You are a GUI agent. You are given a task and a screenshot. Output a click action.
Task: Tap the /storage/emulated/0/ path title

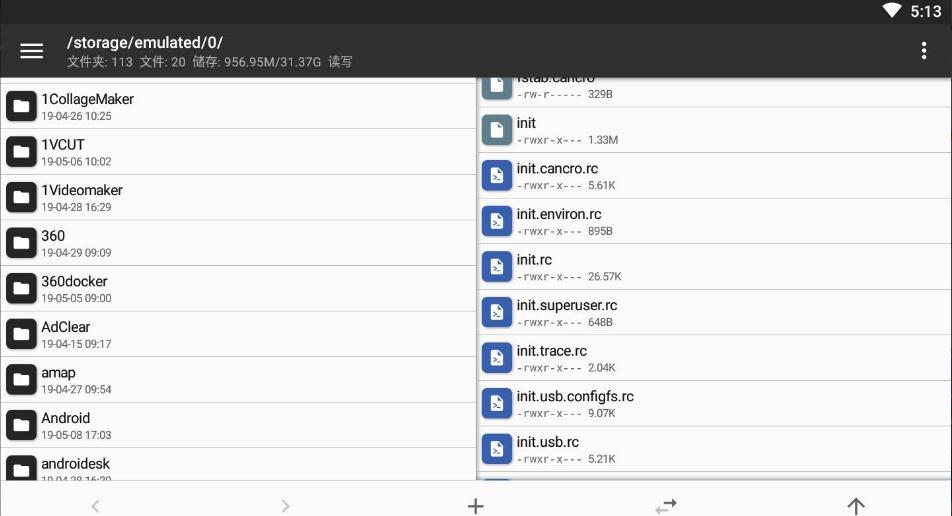tap(145, 43)
